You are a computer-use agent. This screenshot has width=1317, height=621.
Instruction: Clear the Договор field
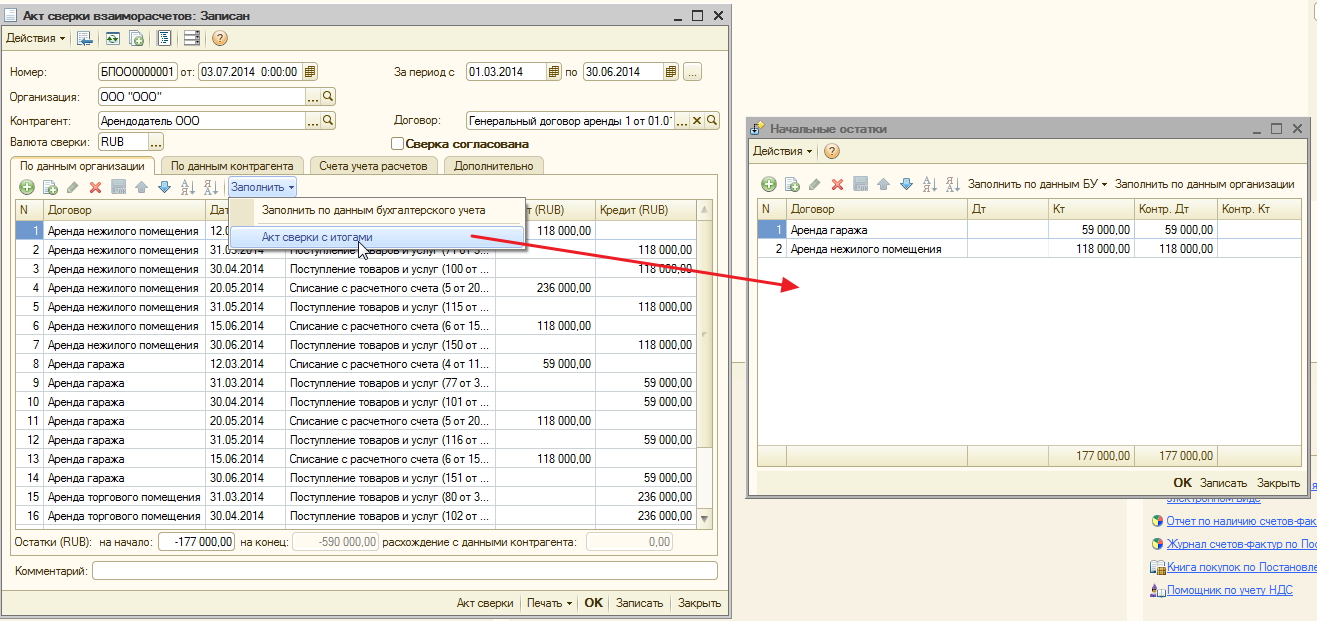pyautogui.click(x=698, y=120)
